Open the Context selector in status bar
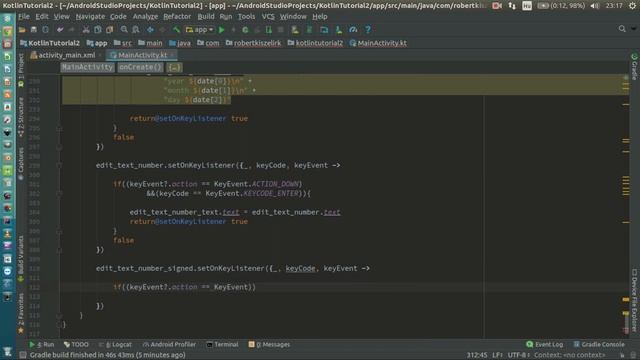The width and height of the screenshot is (640, 360). [x=569, y=355]
